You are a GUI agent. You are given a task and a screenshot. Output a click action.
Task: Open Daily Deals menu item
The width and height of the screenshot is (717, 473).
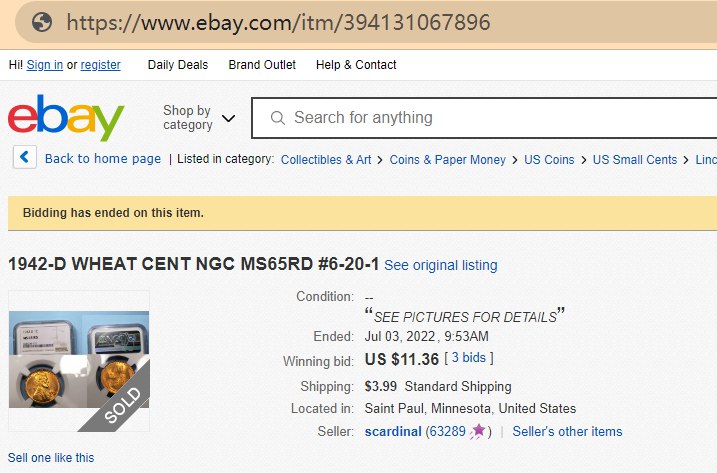178,65
